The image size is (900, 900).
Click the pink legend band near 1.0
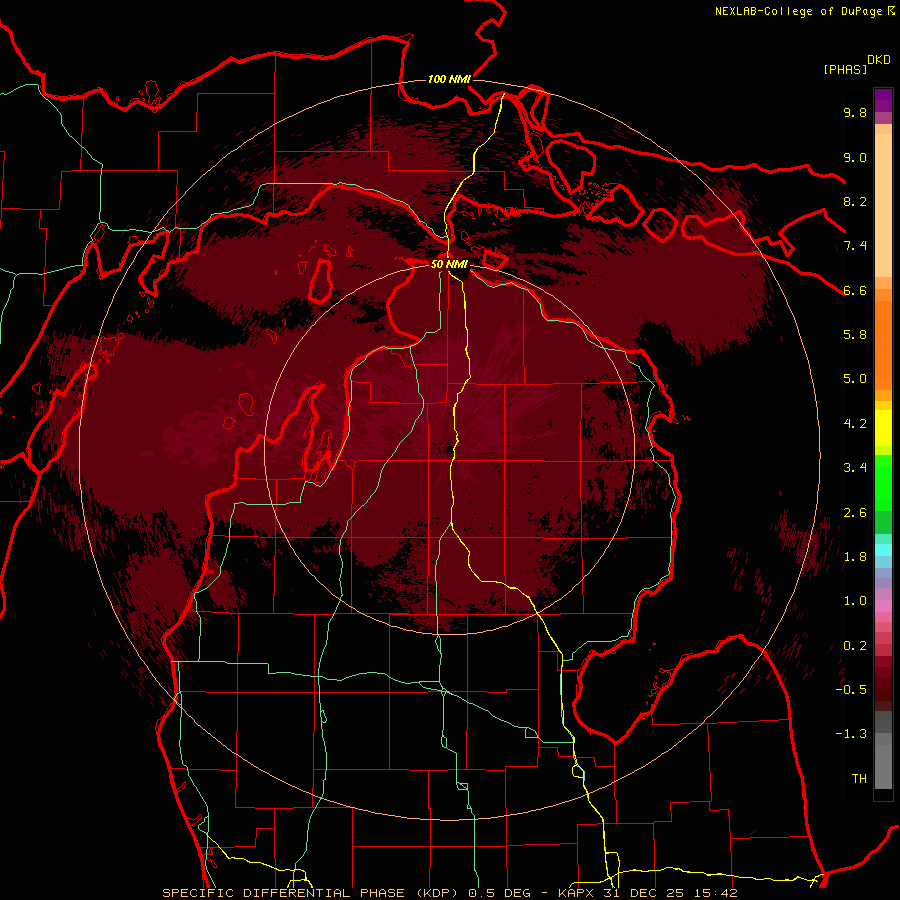coord(883,606)
